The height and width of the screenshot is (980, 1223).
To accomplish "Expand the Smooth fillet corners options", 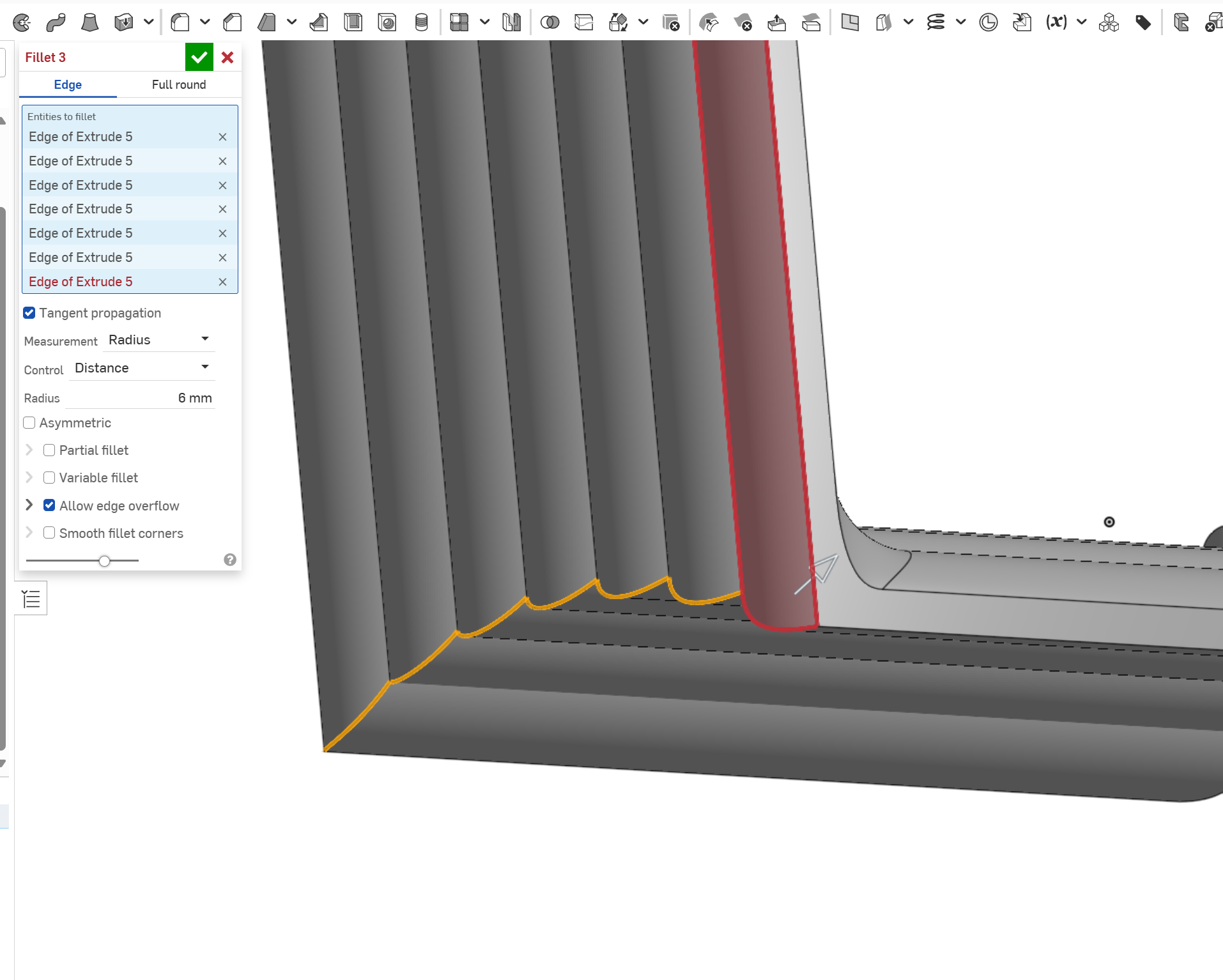I will tap(29, 532).
